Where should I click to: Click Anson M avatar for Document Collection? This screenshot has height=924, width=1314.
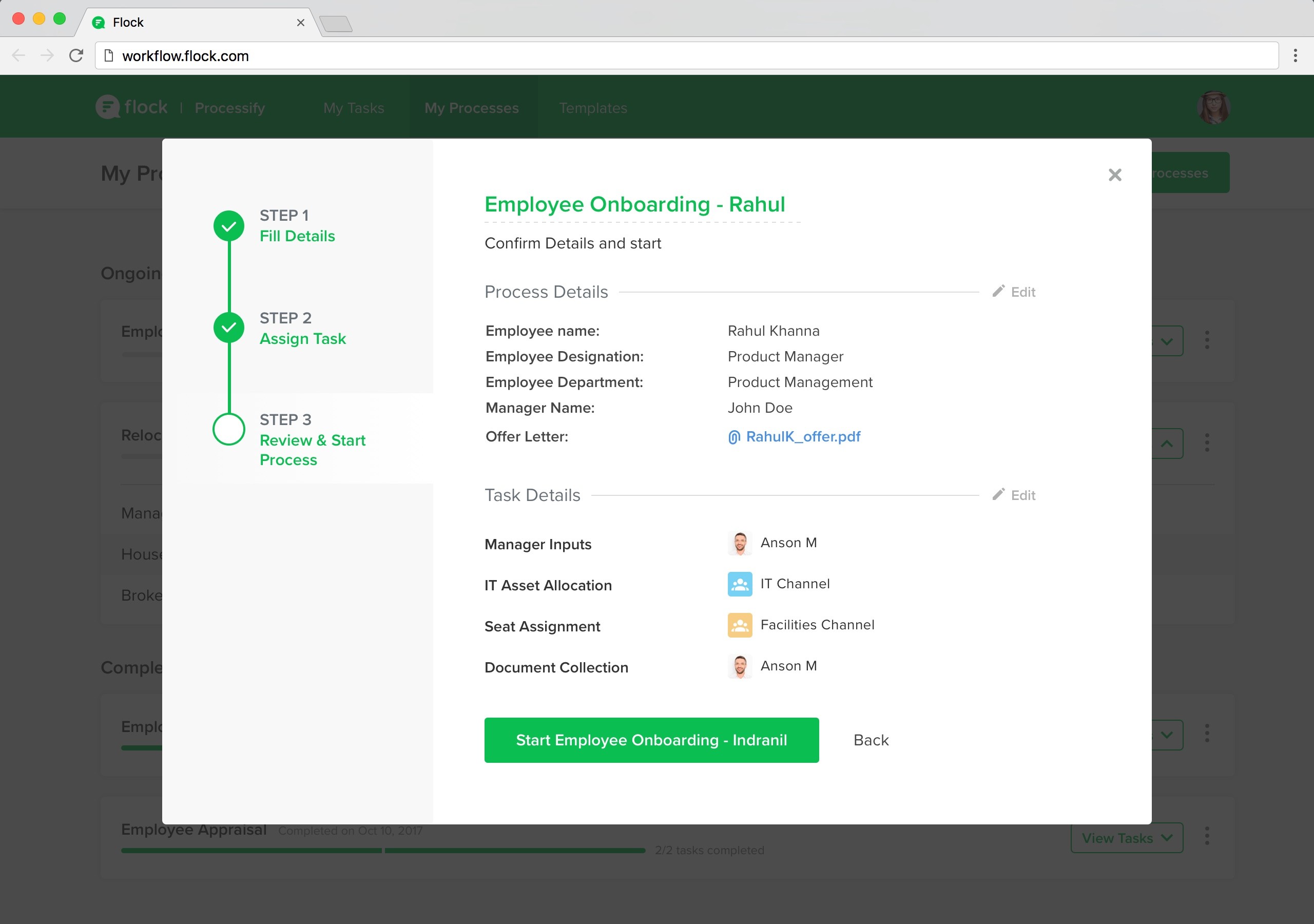click(x=740, y=666)
